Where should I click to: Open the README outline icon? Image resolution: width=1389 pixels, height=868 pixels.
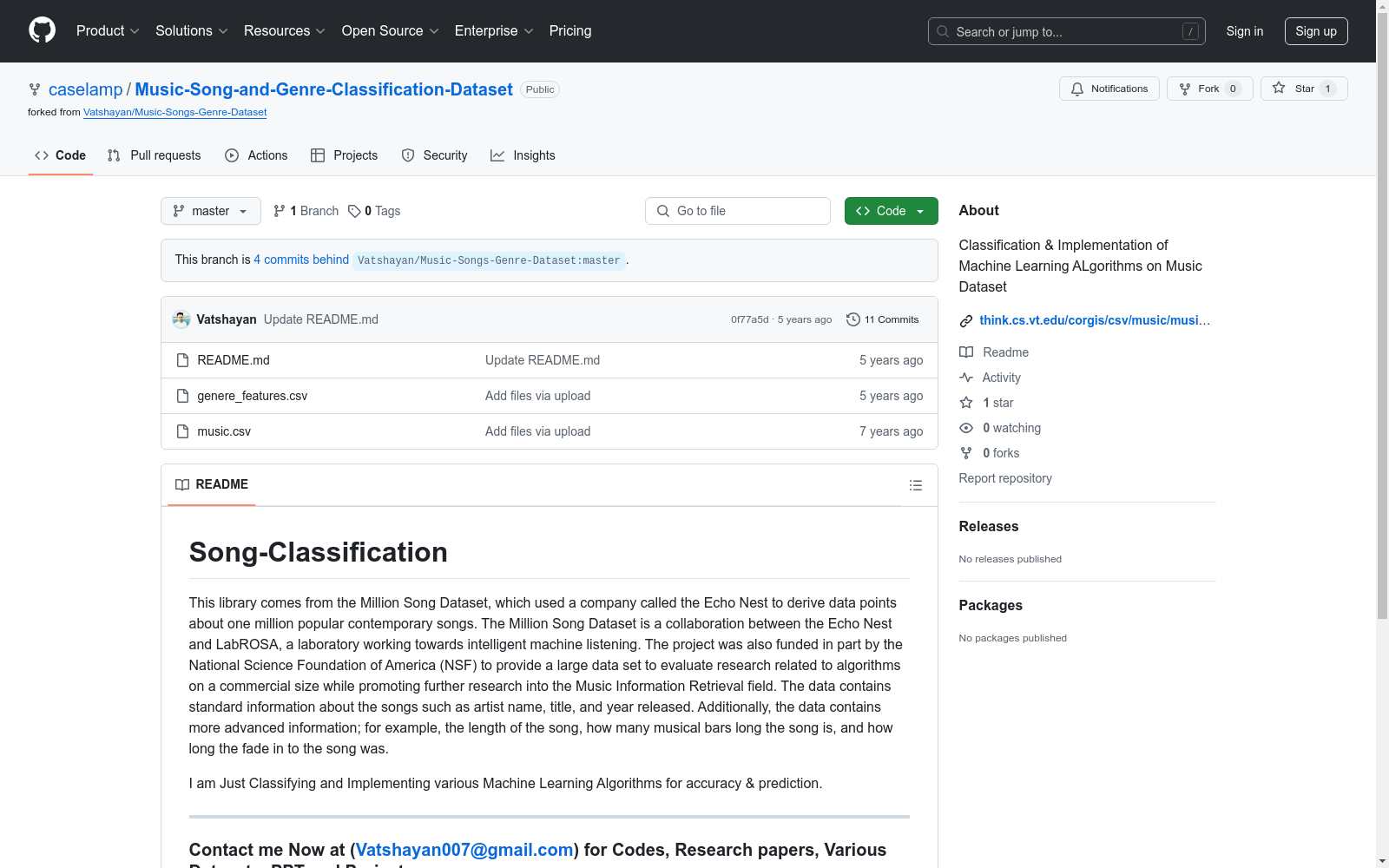pyautogui.click(x=916, y=485)
